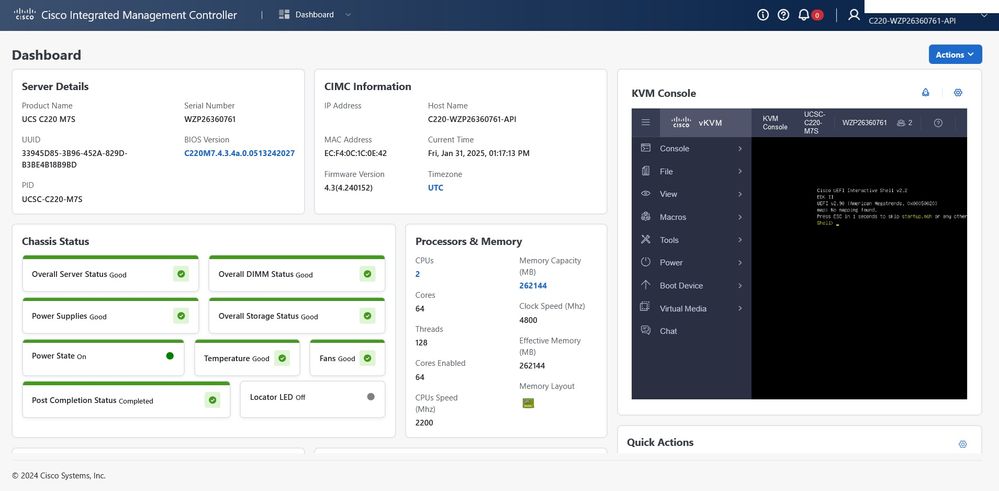Click the Post Completion Status check icon

point(213,400)
